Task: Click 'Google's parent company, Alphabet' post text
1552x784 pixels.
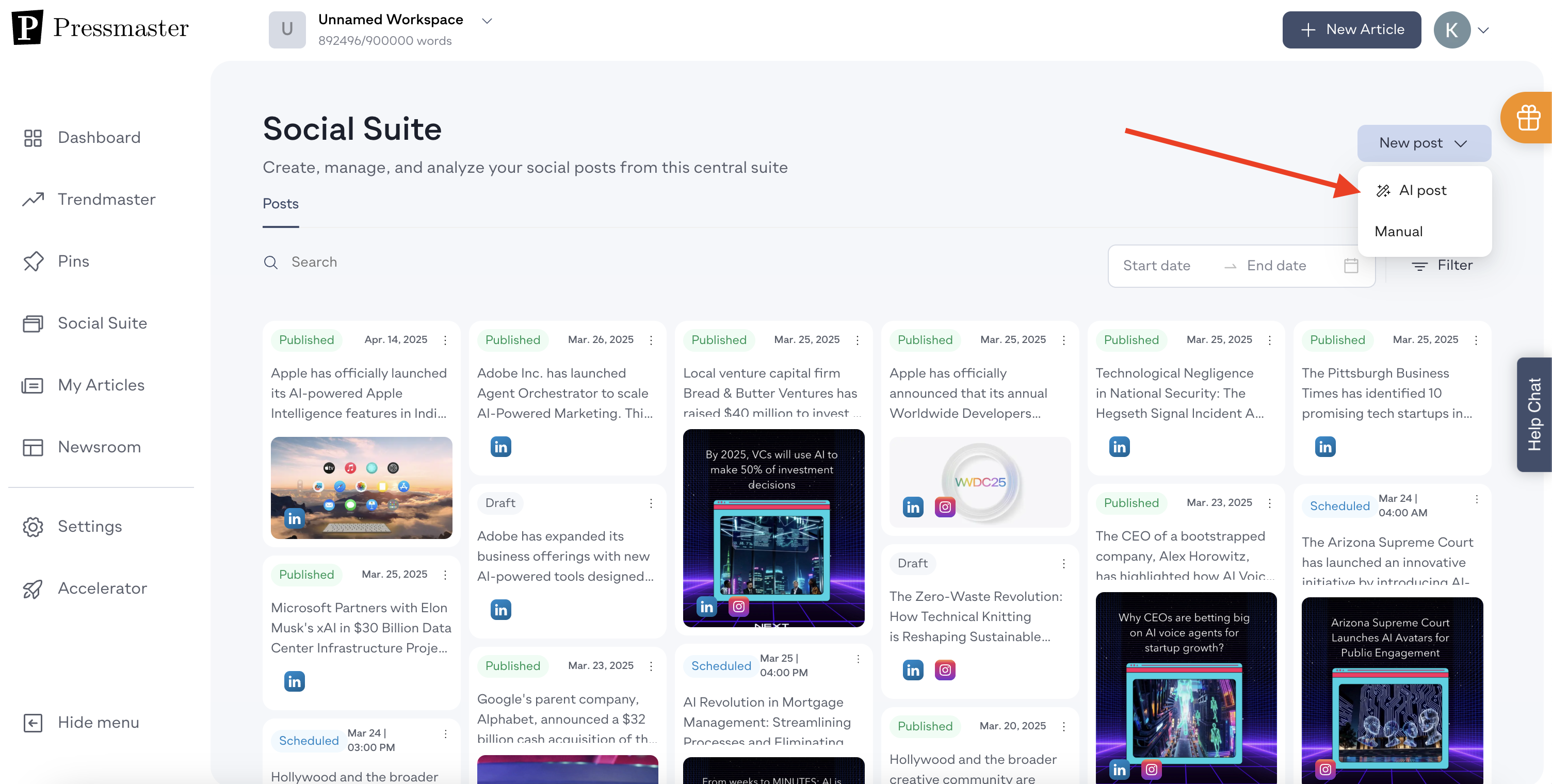Action: point(567,720)
